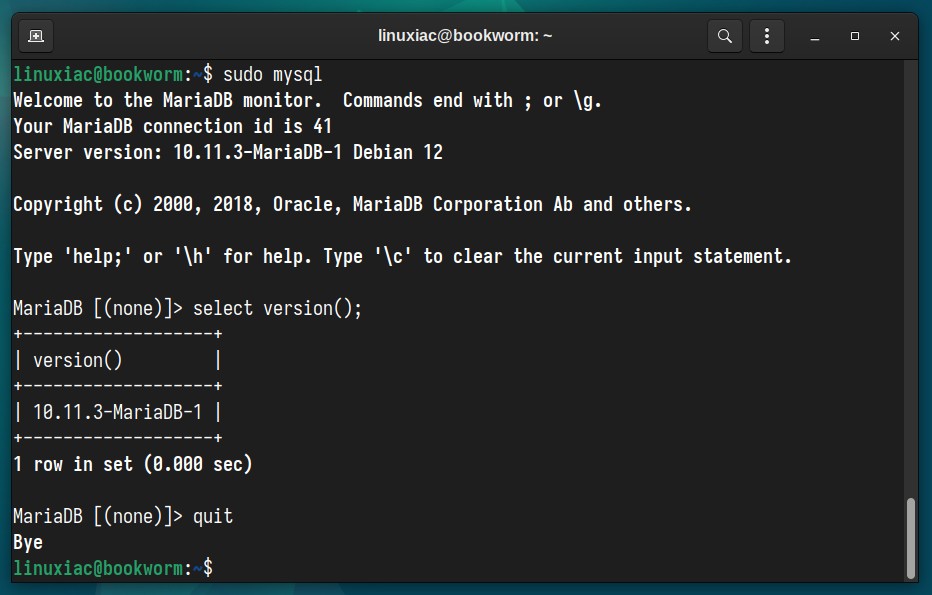The height and width of the screenshot is (595, 932).
Task: Maximize the terminal window
Action: [x=855, y=36]
